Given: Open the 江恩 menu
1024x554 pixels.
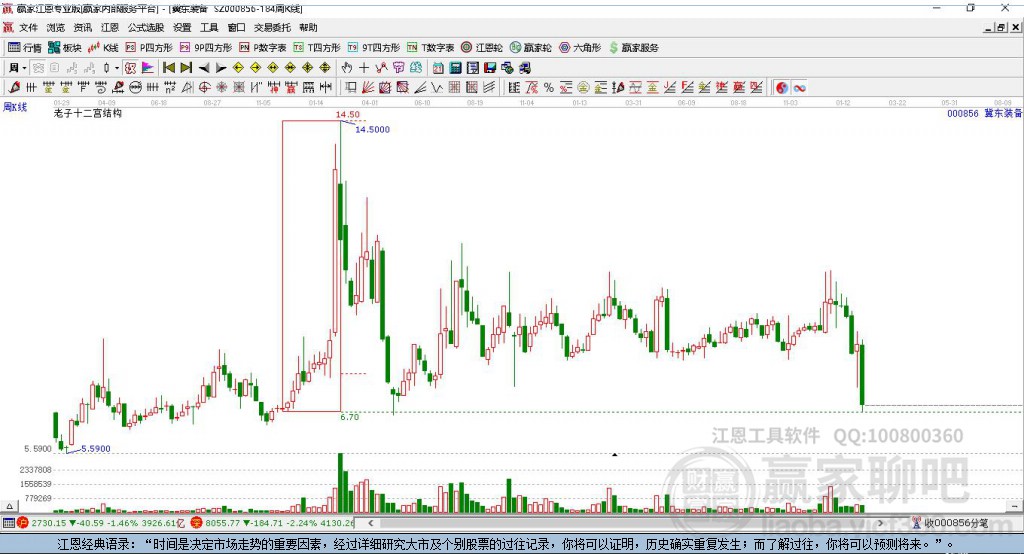Looking at the screenshot, I should point(110,27).
